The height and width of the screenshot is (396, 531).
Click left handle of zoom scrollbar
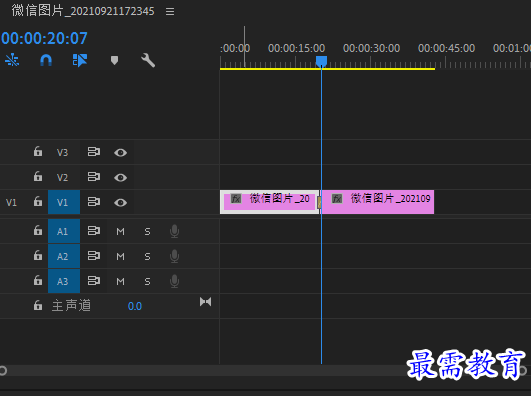tap(3, 371)
